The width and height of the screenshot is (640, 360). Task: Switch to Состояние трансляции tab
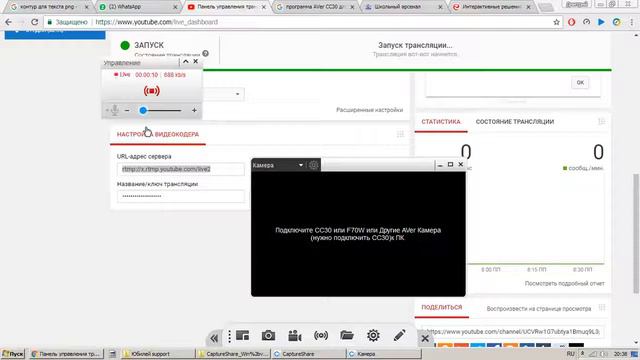click(x=515, y=122)
